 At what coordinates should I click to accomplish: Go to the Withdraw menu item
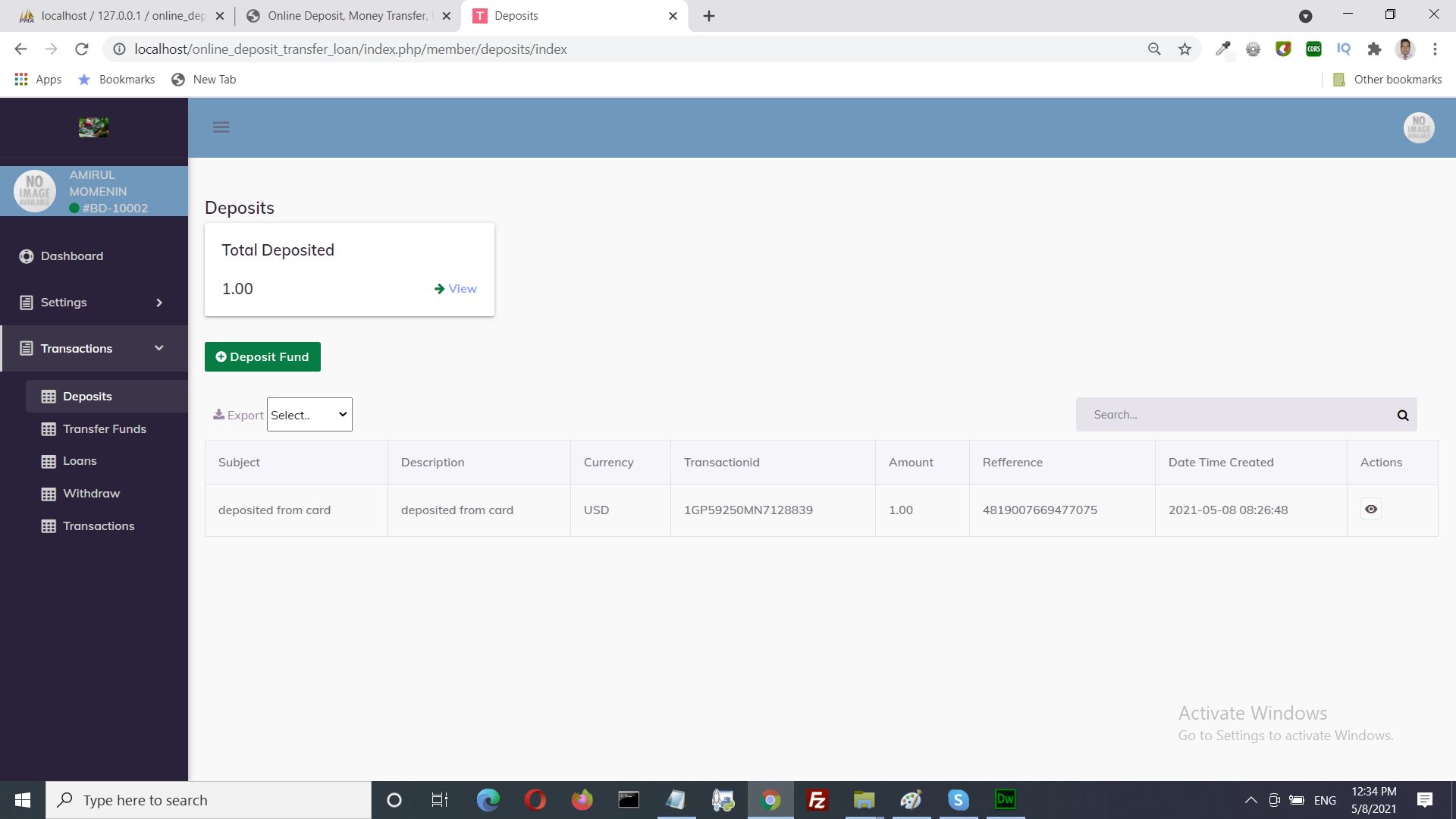pos(91,494)
